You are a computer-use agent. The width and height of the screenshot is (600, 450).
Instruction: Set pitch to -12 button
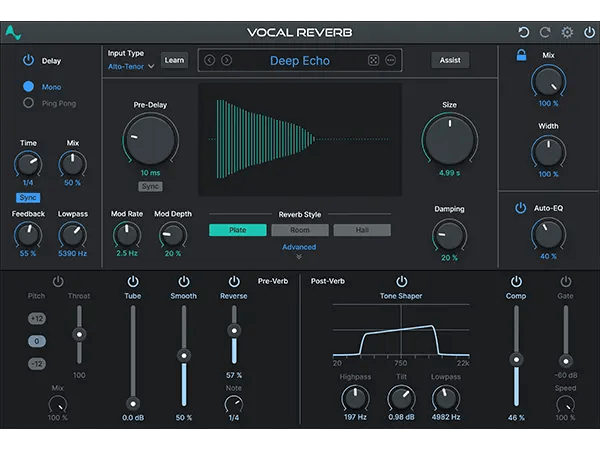click(x=37, y=364)
